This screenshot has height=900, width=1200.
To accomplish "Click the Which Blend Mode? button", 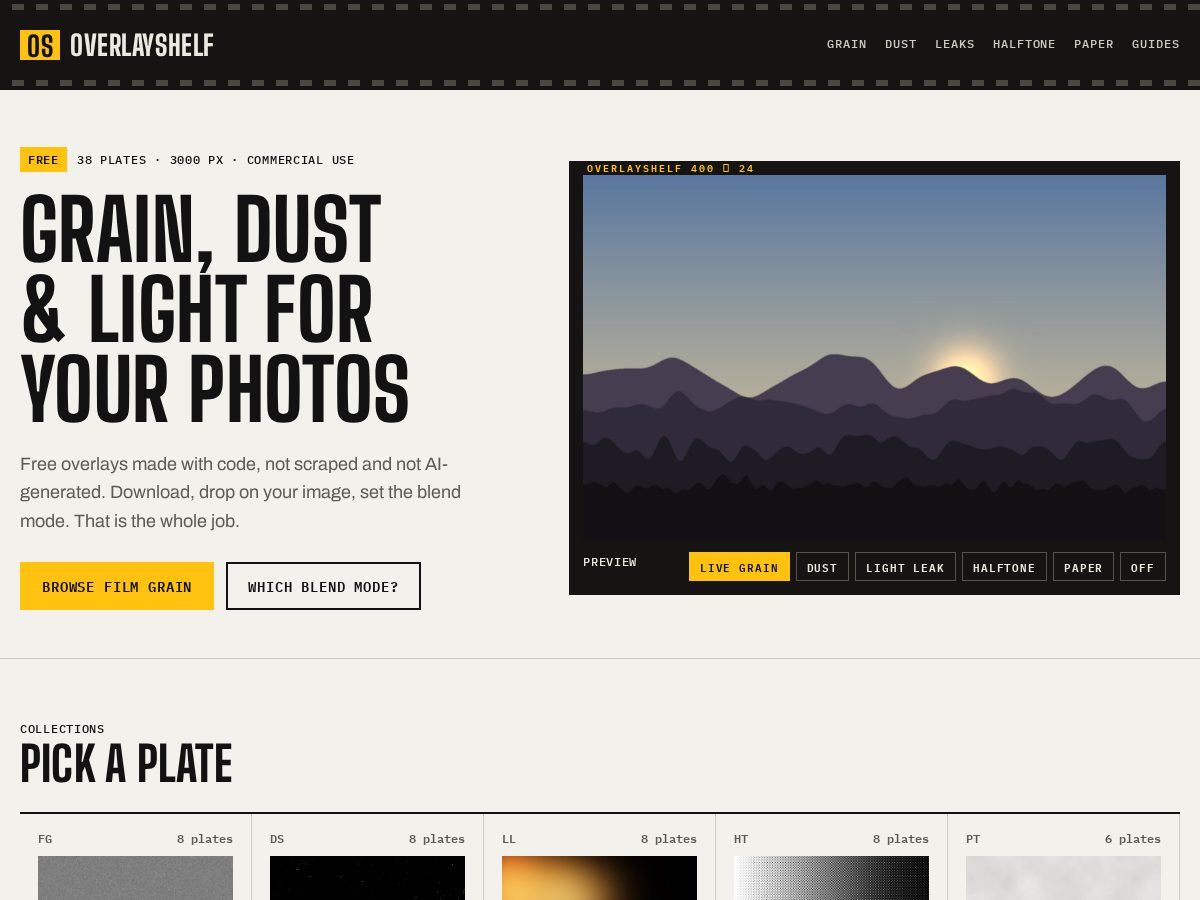I will 323,586.
